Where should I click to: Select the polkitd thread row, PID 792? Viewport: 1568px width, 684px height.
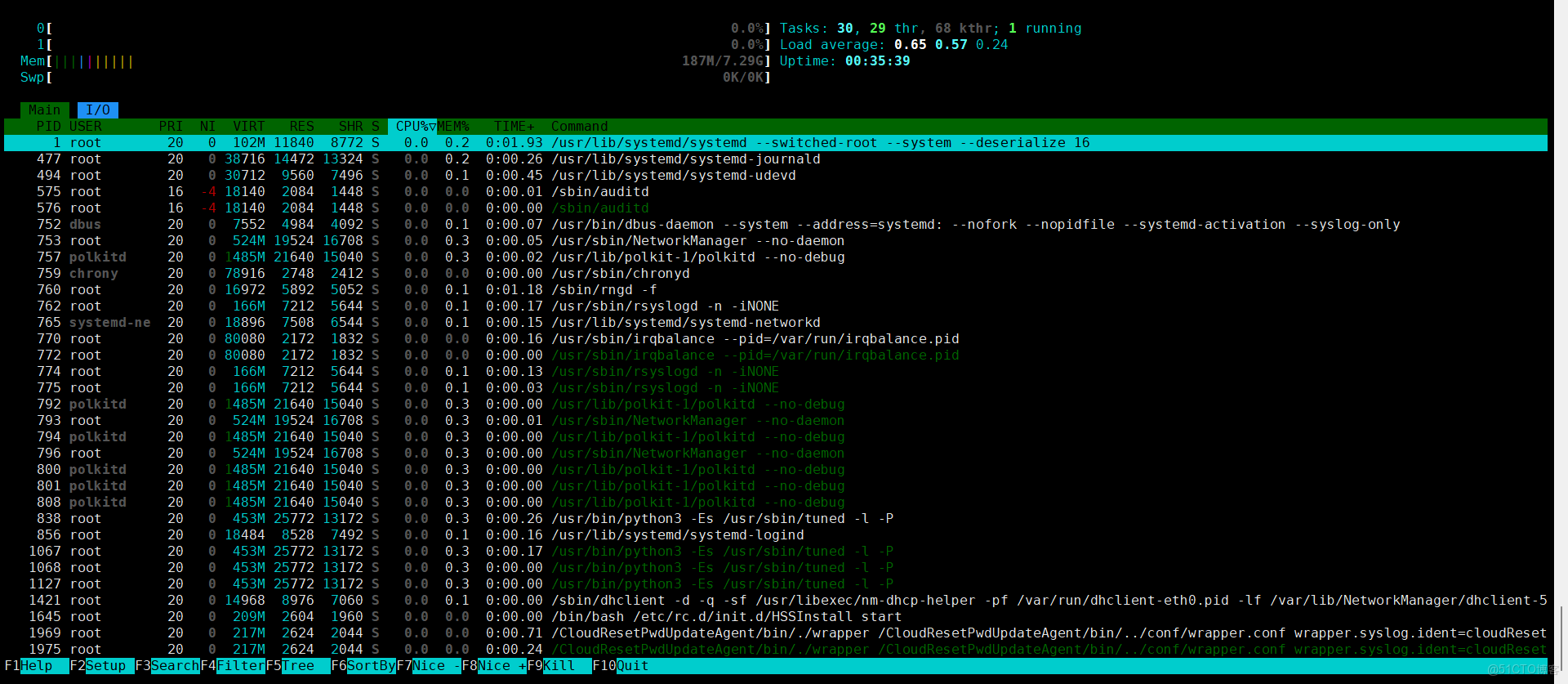776,405
